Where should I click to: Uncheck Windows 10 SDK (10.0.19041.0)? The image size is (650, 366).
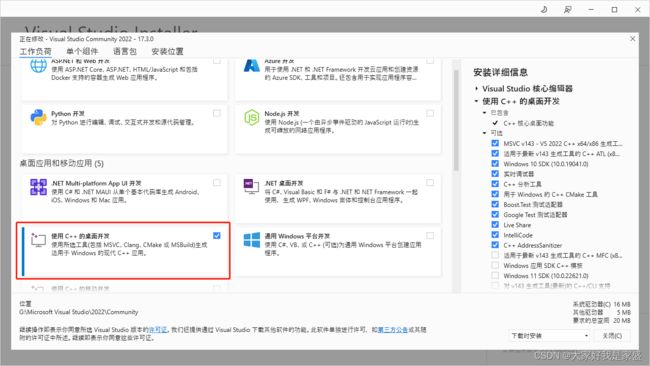pos(495,163)
